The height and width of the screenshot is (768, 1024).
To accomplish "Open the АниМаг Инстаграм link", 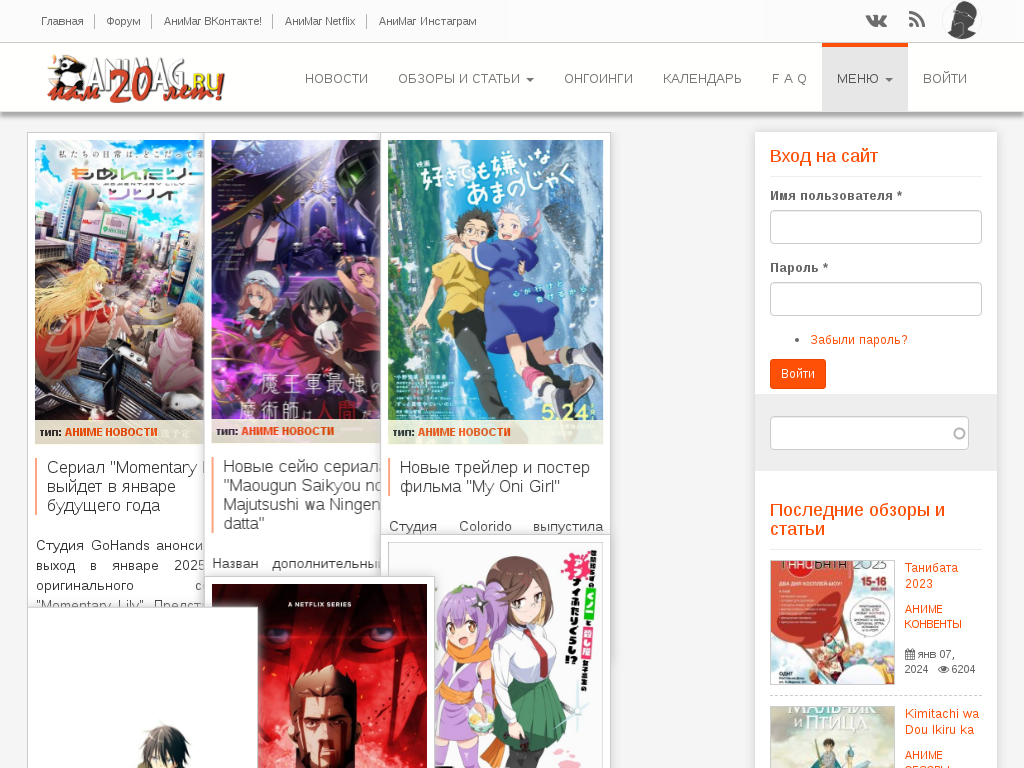I will [428, 21].
